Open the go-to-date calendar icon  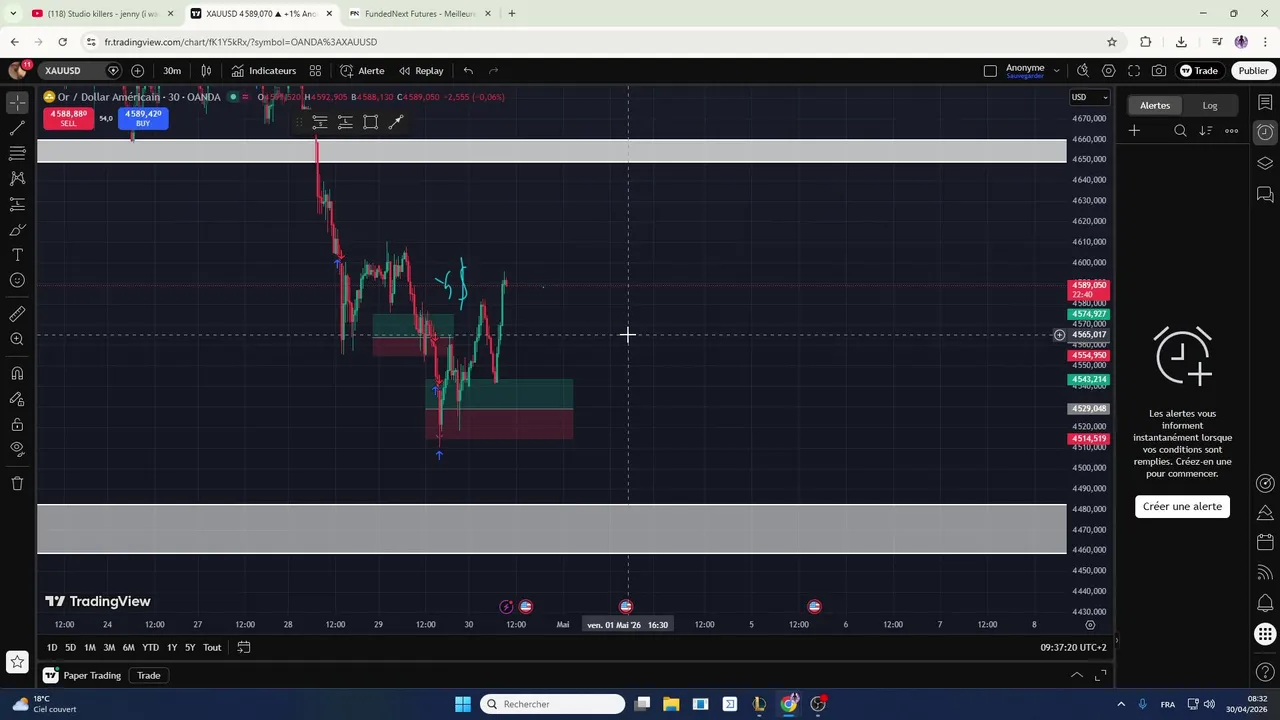click(243, 648)
